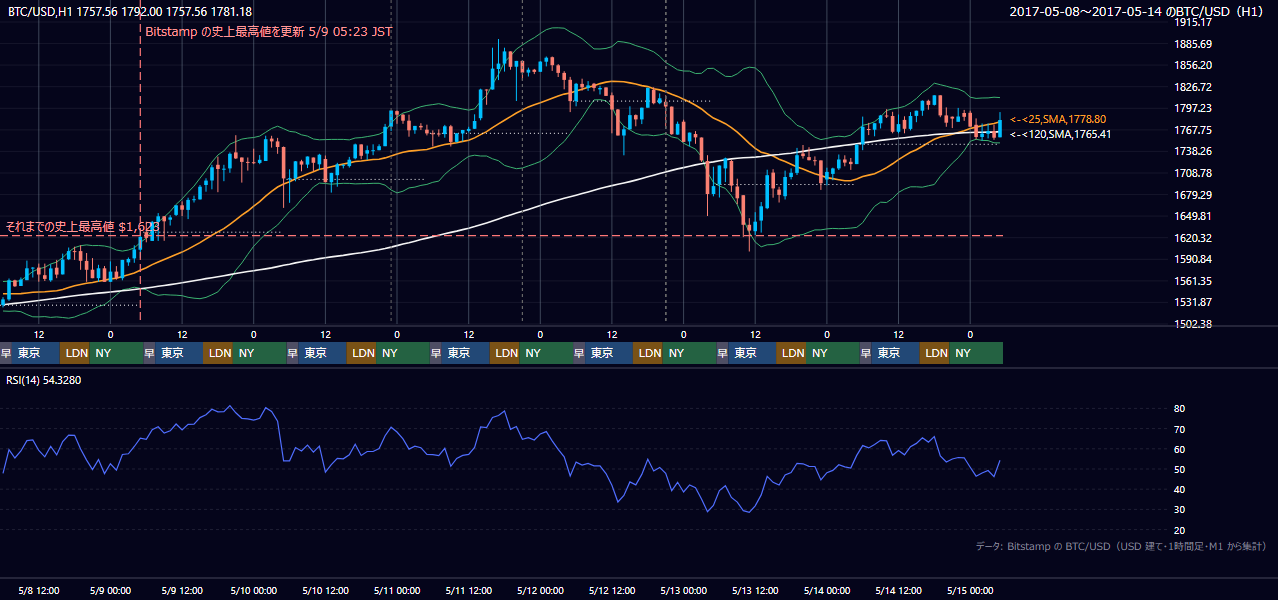Pick the 5/10 00:00 date label
1278x600 pixels.
[253, 590]
